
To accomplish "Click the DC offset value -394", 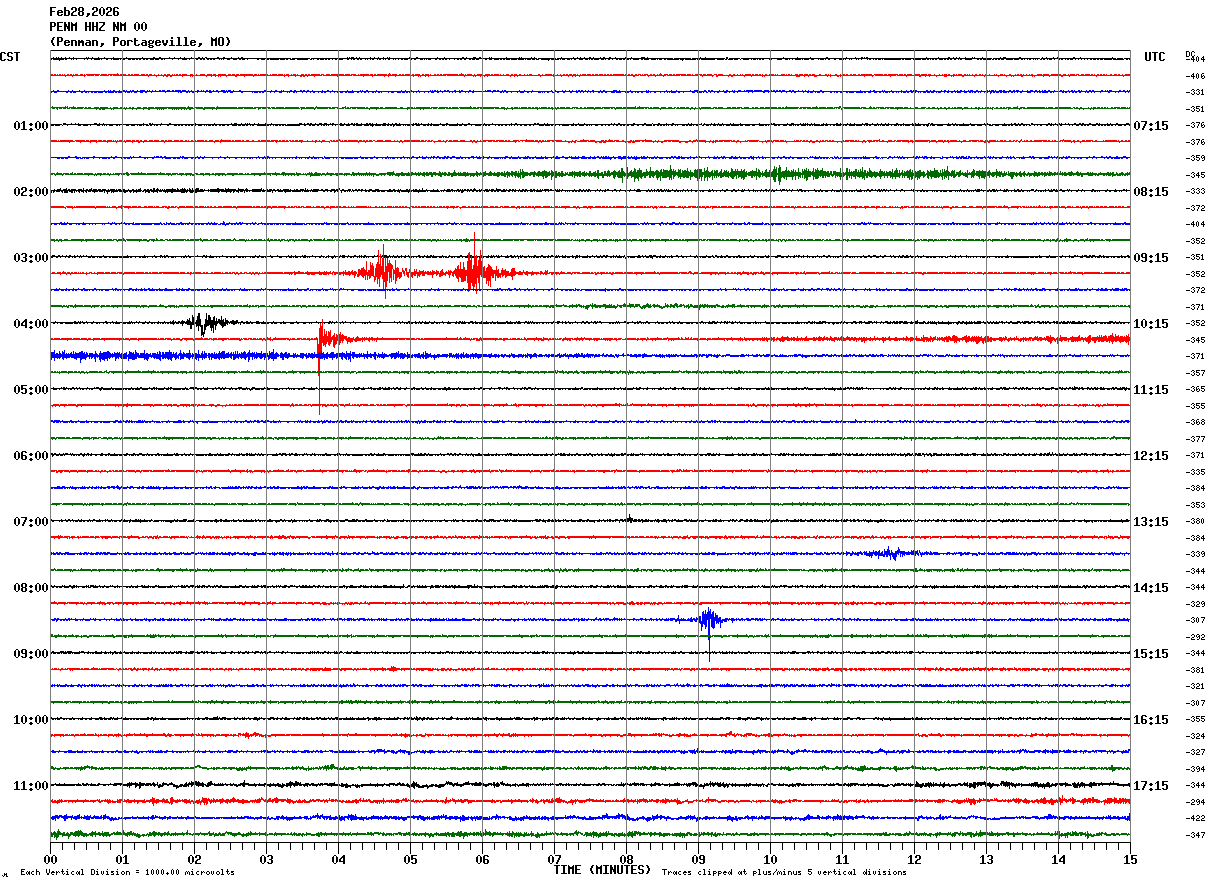I will pyautogui.click(x=1195, y=769).
